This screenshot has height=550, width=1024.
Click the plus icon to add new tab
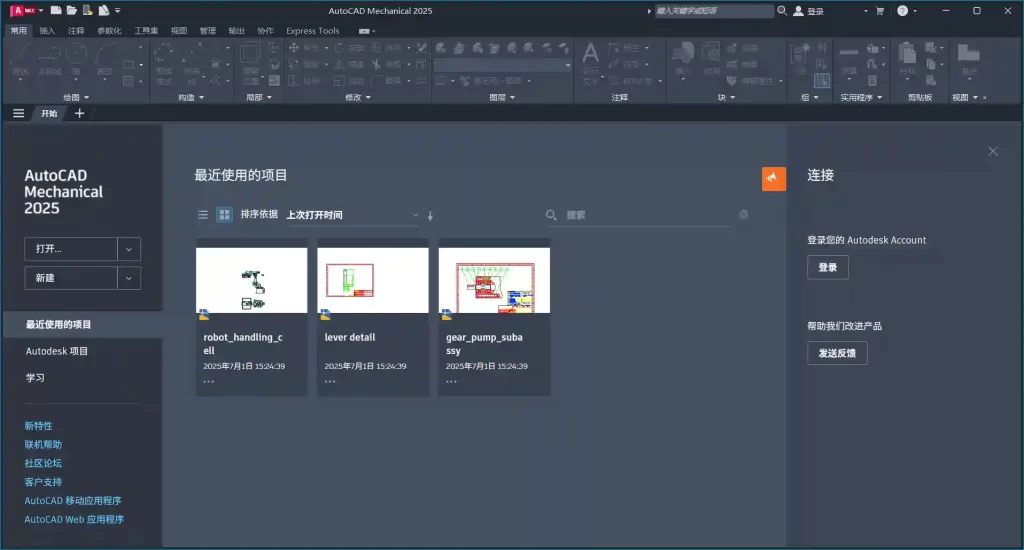point(80,113)
